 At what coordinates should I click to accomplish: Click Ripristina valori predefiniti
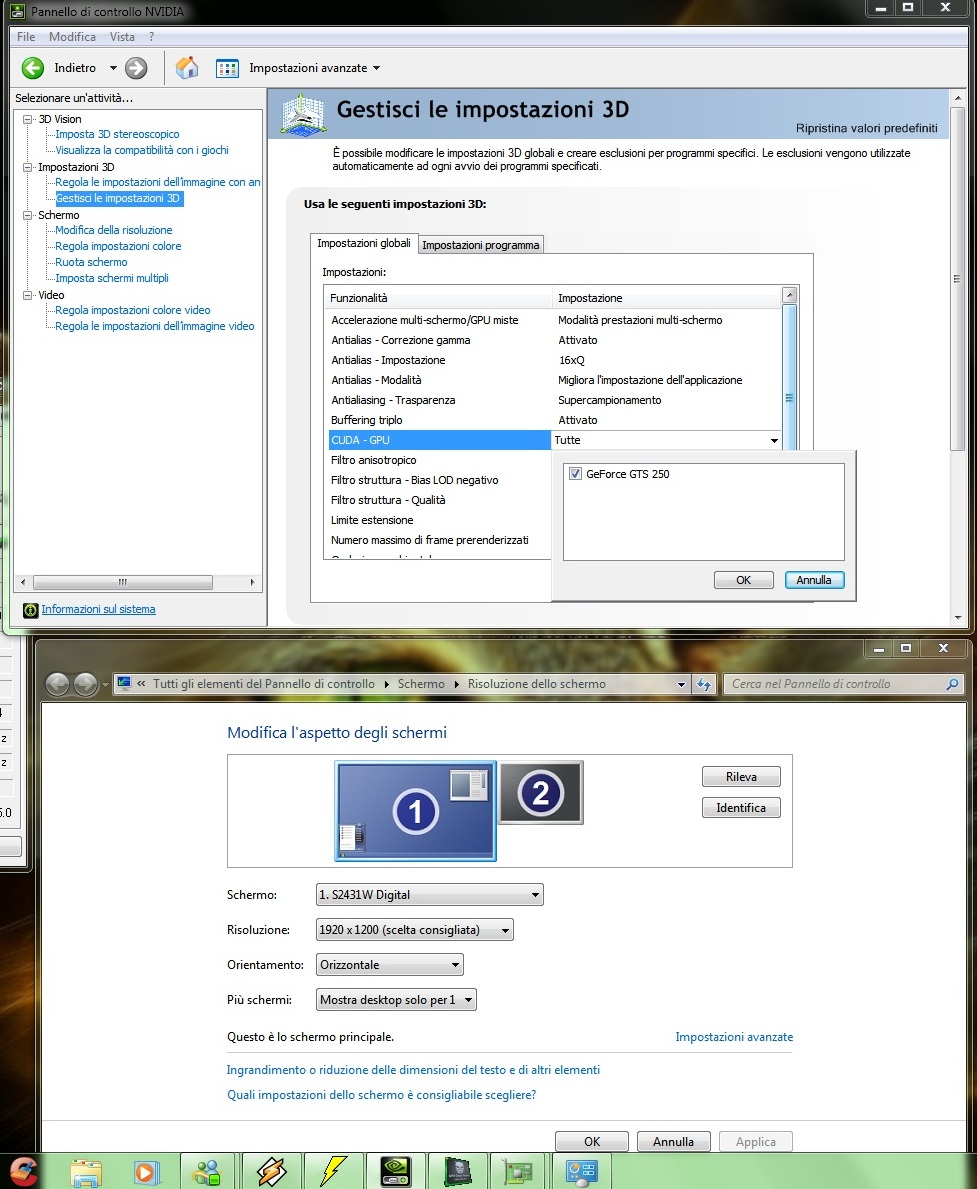pyautogui.click(x=866, y=128)
